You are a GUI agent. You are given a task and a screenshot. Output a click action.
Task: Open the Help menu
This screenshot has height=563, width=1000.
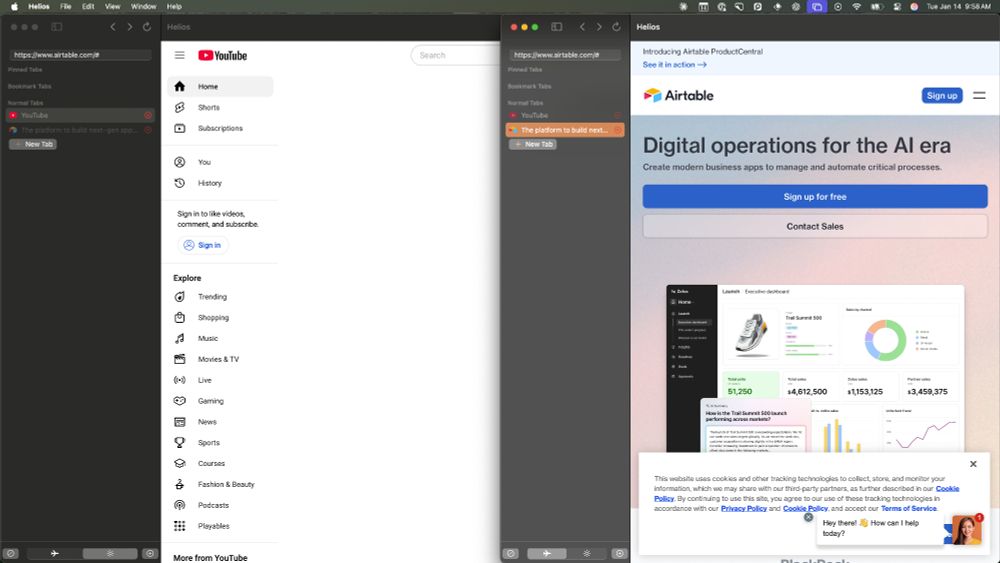[174, 6]
